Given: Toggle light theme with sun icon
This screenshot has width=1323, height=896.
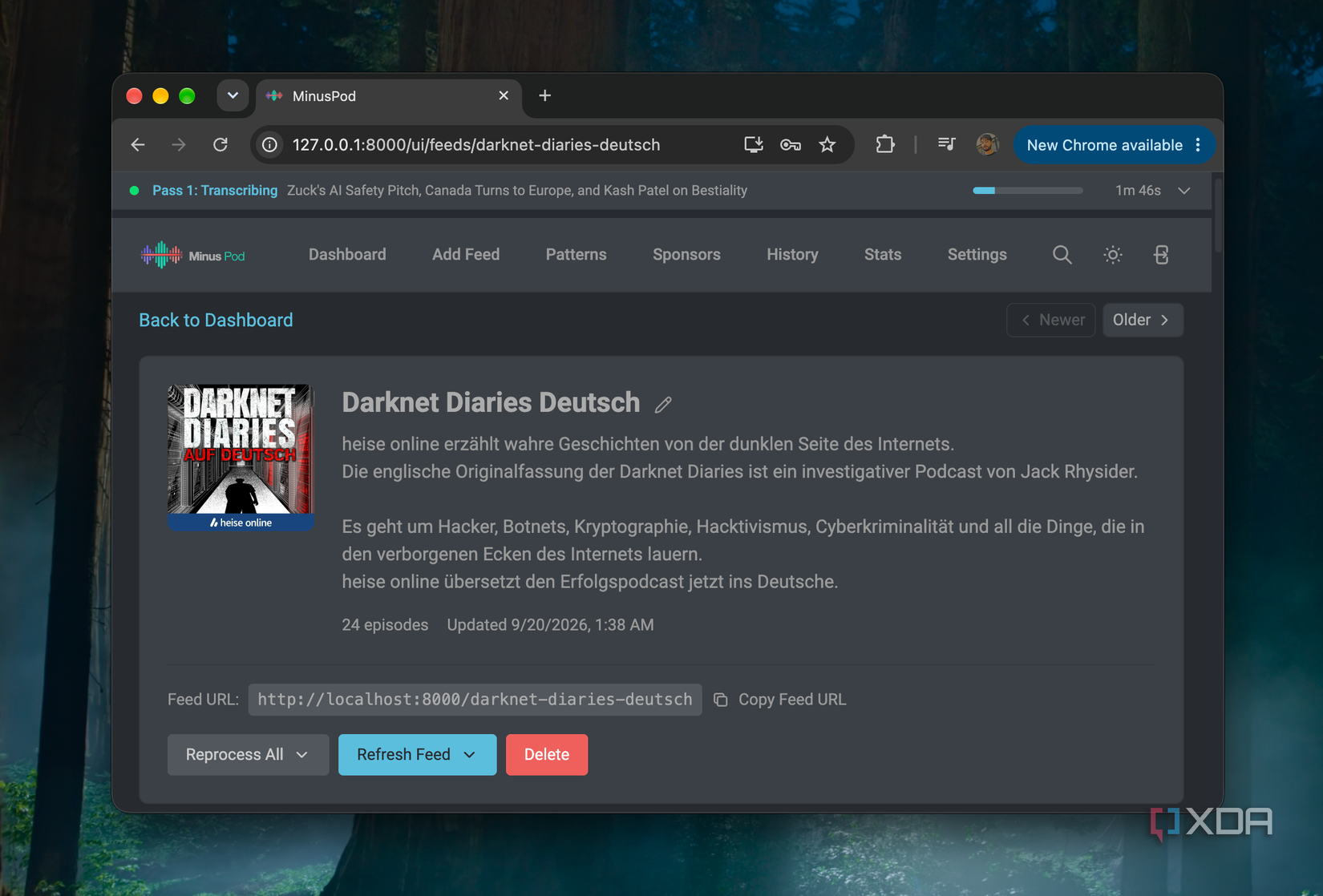Looking at the screenshot, I should 1113,255.
